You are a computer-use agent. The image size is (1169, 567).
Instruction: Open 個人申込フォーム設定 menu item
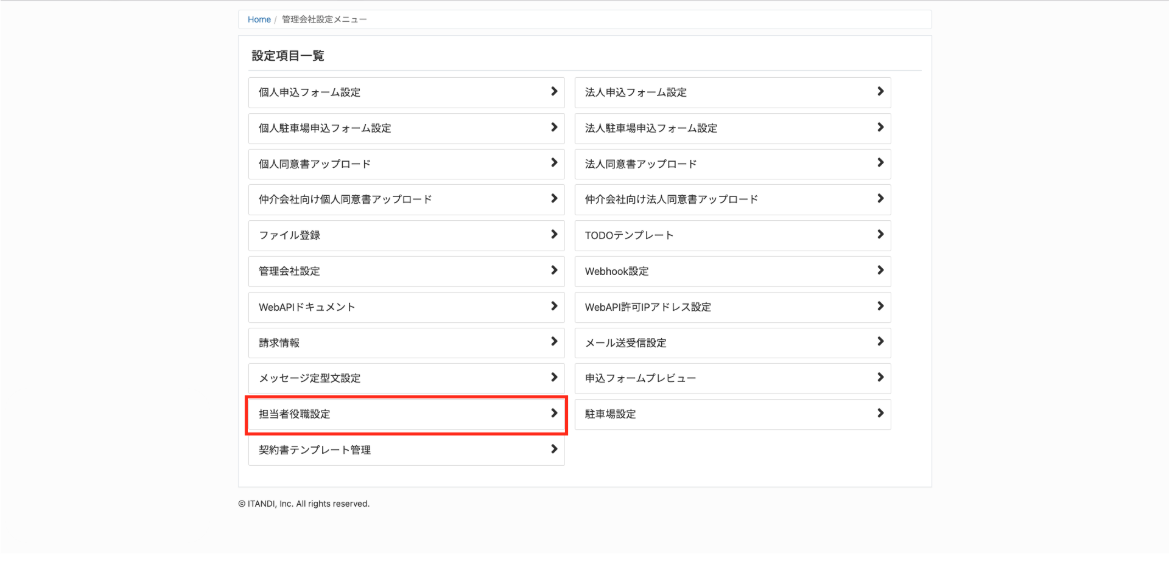click(406, 92)
